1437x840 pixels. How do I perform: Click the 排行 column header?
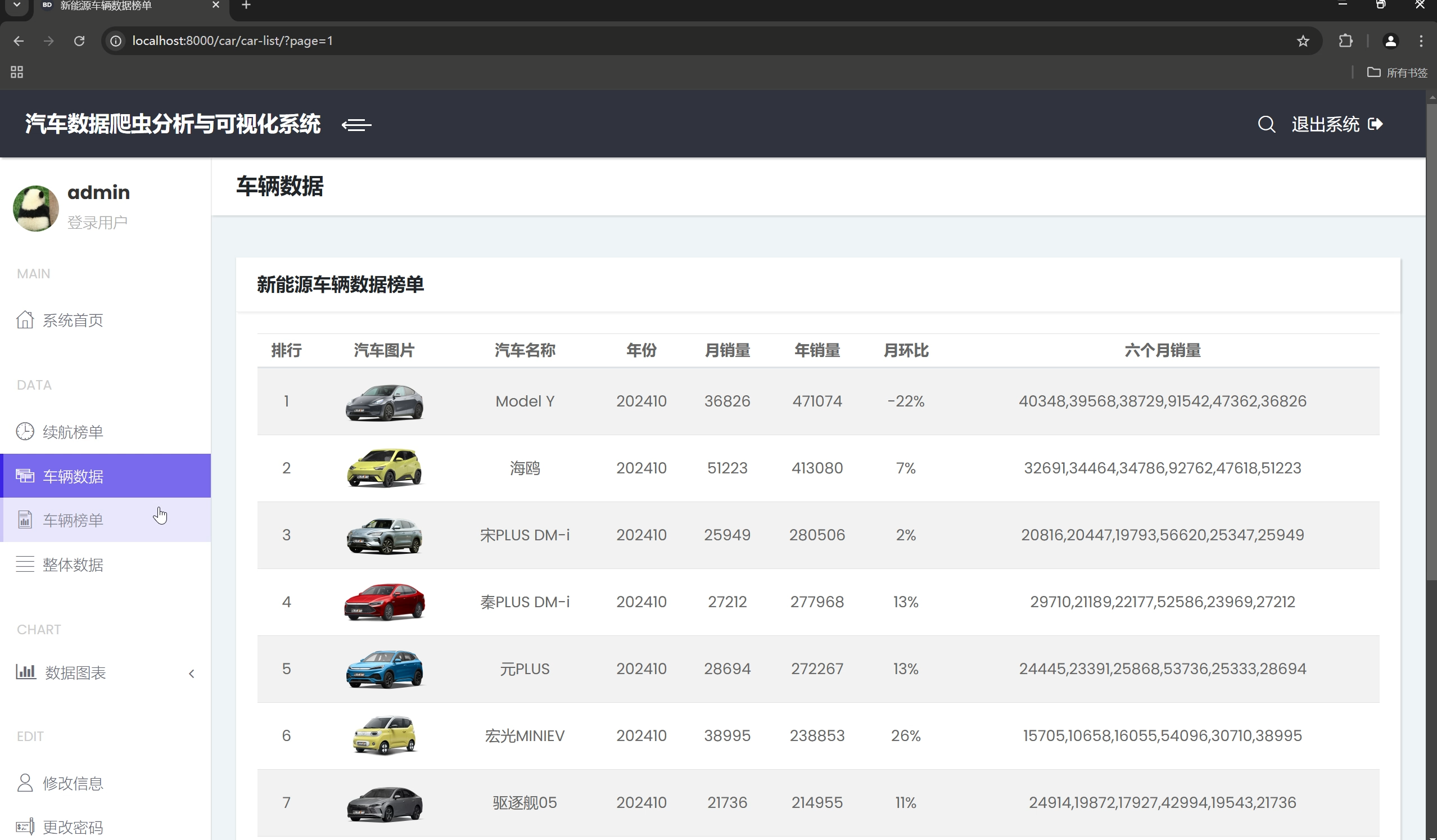[286, 350]
